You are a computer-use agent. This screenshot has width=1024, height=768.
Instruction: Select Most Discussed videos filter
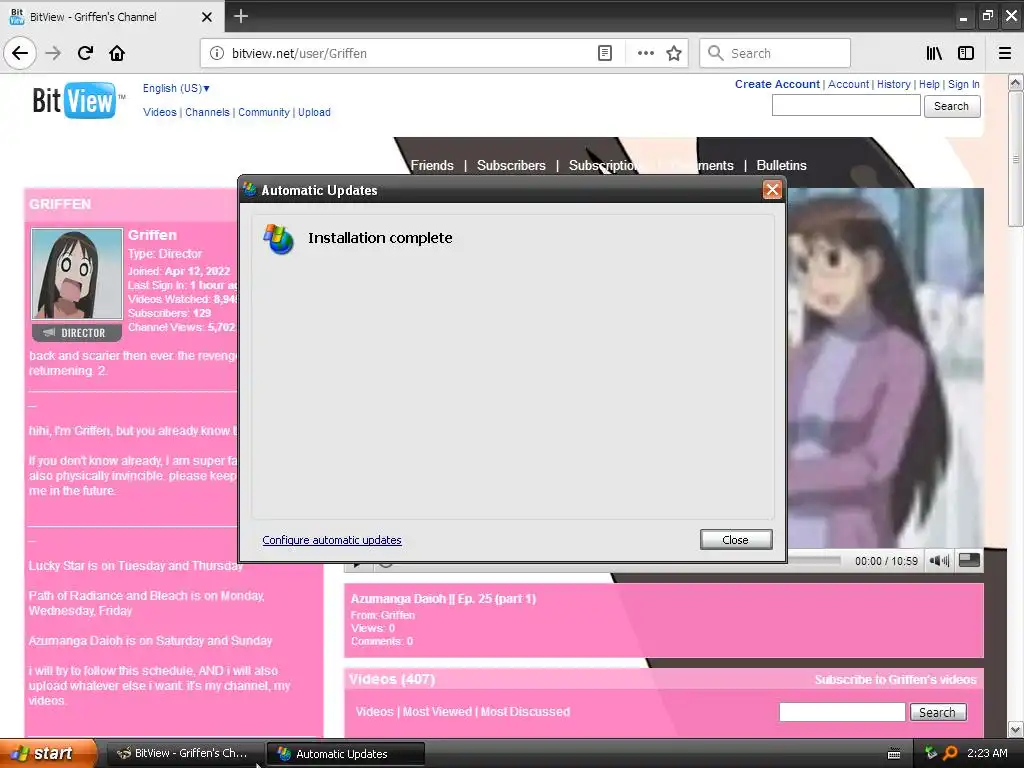[x=525, y=712]
